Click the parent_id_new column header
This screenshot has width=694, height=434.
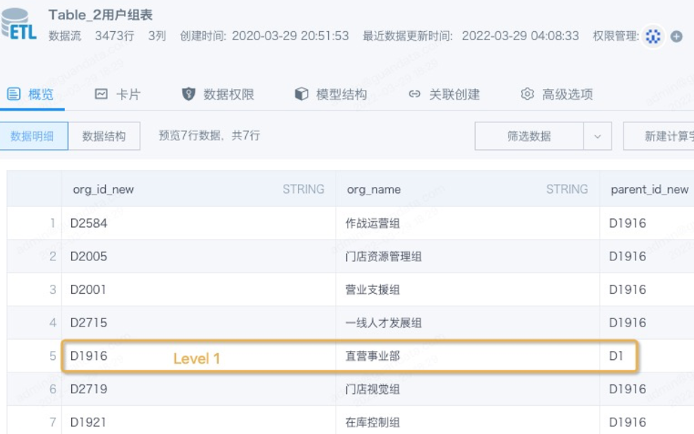pos(647,189)
